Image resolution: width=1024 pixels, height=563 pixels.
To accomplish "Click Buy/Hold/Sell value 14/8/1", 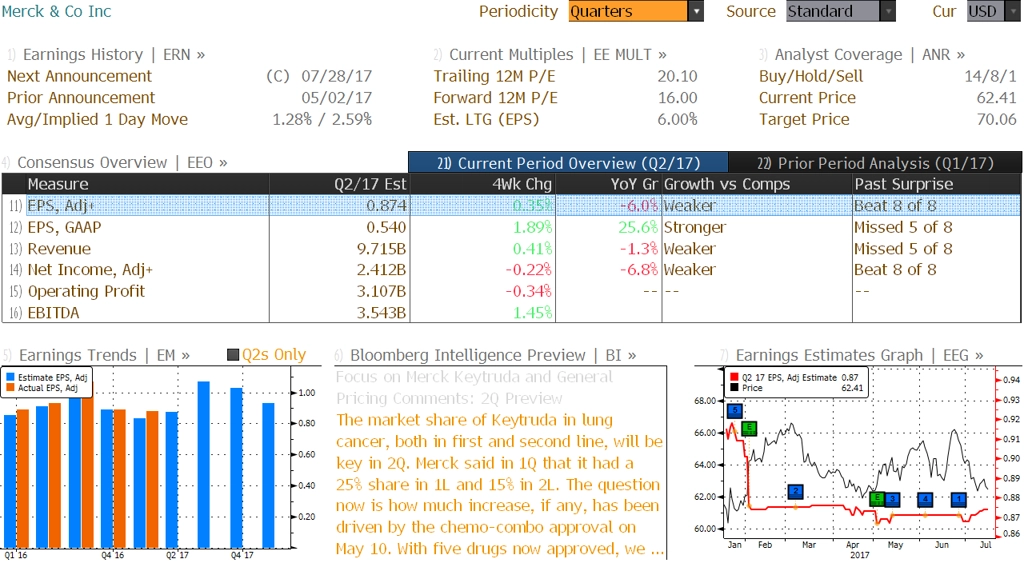I will point(990,76).
